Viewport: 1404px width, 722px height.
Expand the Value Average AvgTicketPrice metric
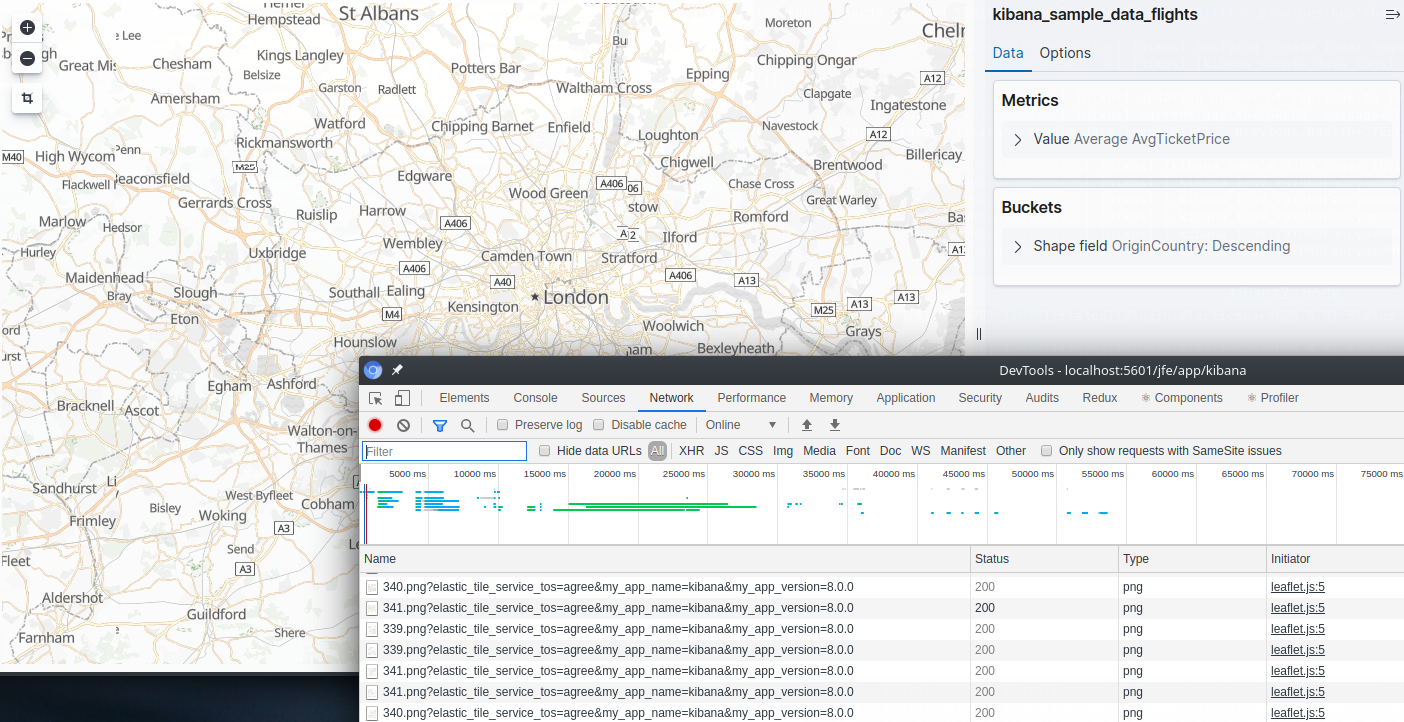tap(1197, 139)
